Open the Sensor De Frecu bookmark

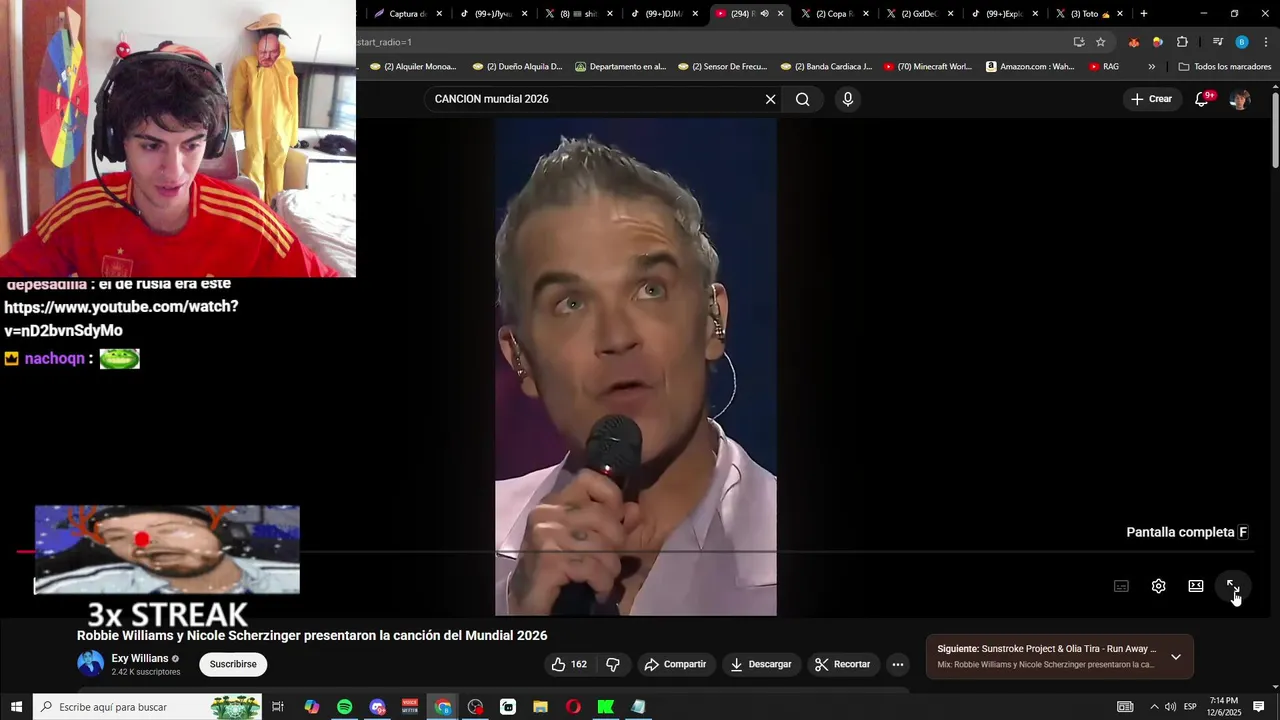point(722,67)
